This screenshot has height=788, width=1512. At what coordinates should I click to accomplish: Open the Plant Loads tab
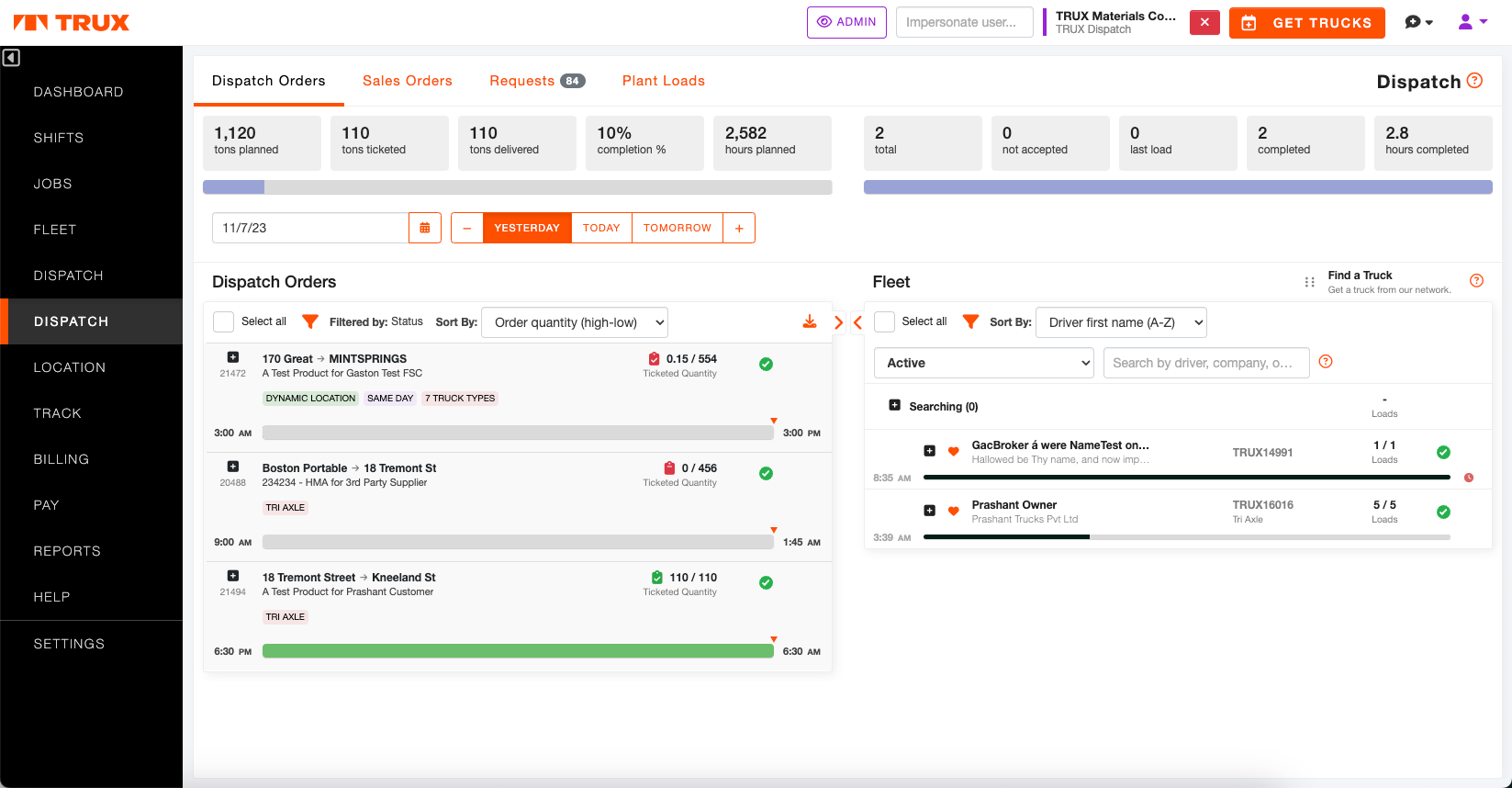click(663, 81)
